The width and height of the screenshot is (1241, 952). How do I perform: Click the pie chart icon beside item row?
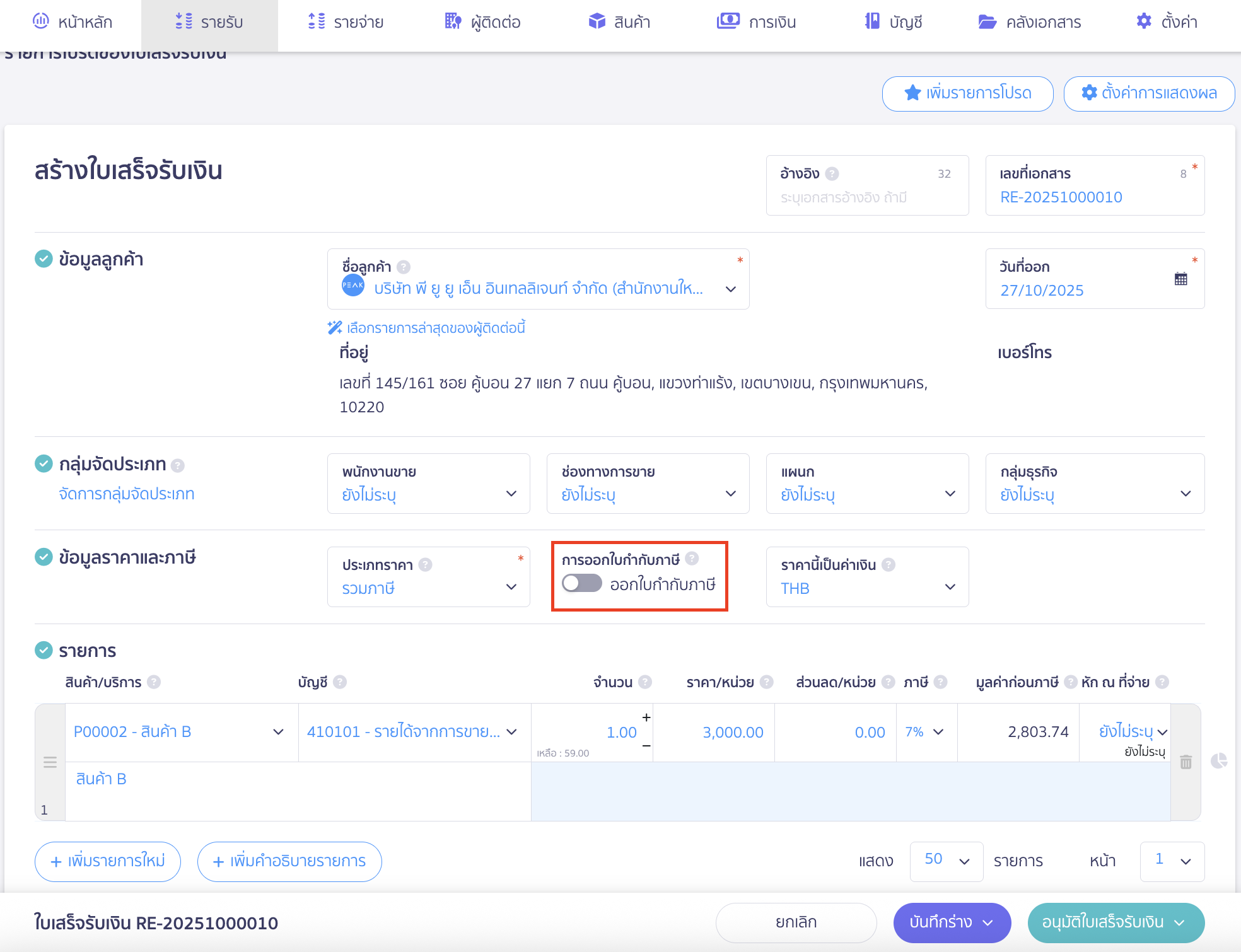click(x=1219, y=761)
